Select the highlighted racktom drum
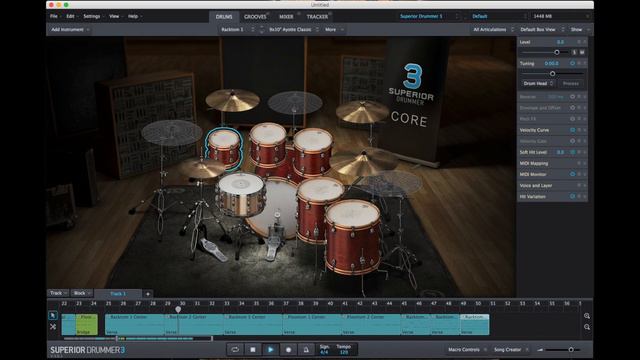The height and width of the screenshot is (360, 640). coord(224,149)
